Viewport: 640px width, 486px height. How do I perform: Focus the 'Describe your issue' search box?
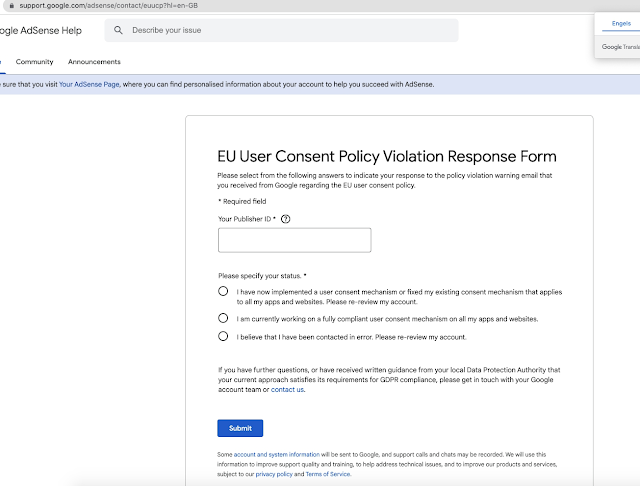pyautogui.click(x=290, y=31)
